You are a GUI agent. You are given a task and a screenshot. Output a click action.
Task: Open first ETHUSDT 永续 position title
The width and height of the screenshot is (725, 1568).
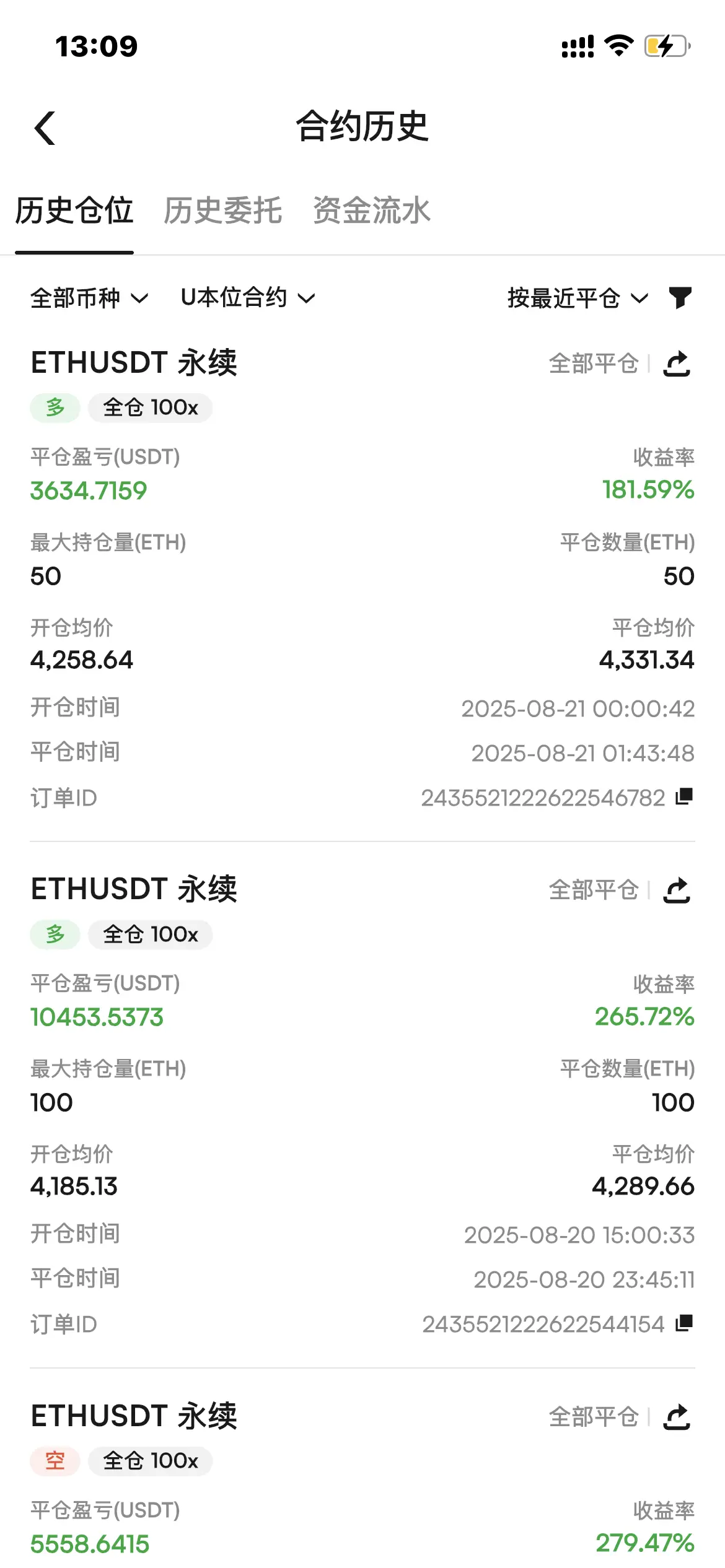(134, 362)
